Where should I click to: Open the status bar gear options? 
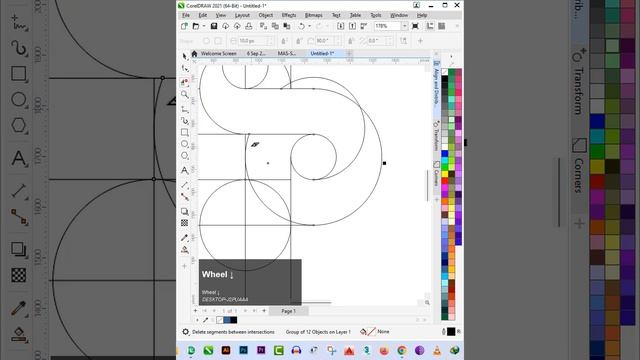coord(186,332)
